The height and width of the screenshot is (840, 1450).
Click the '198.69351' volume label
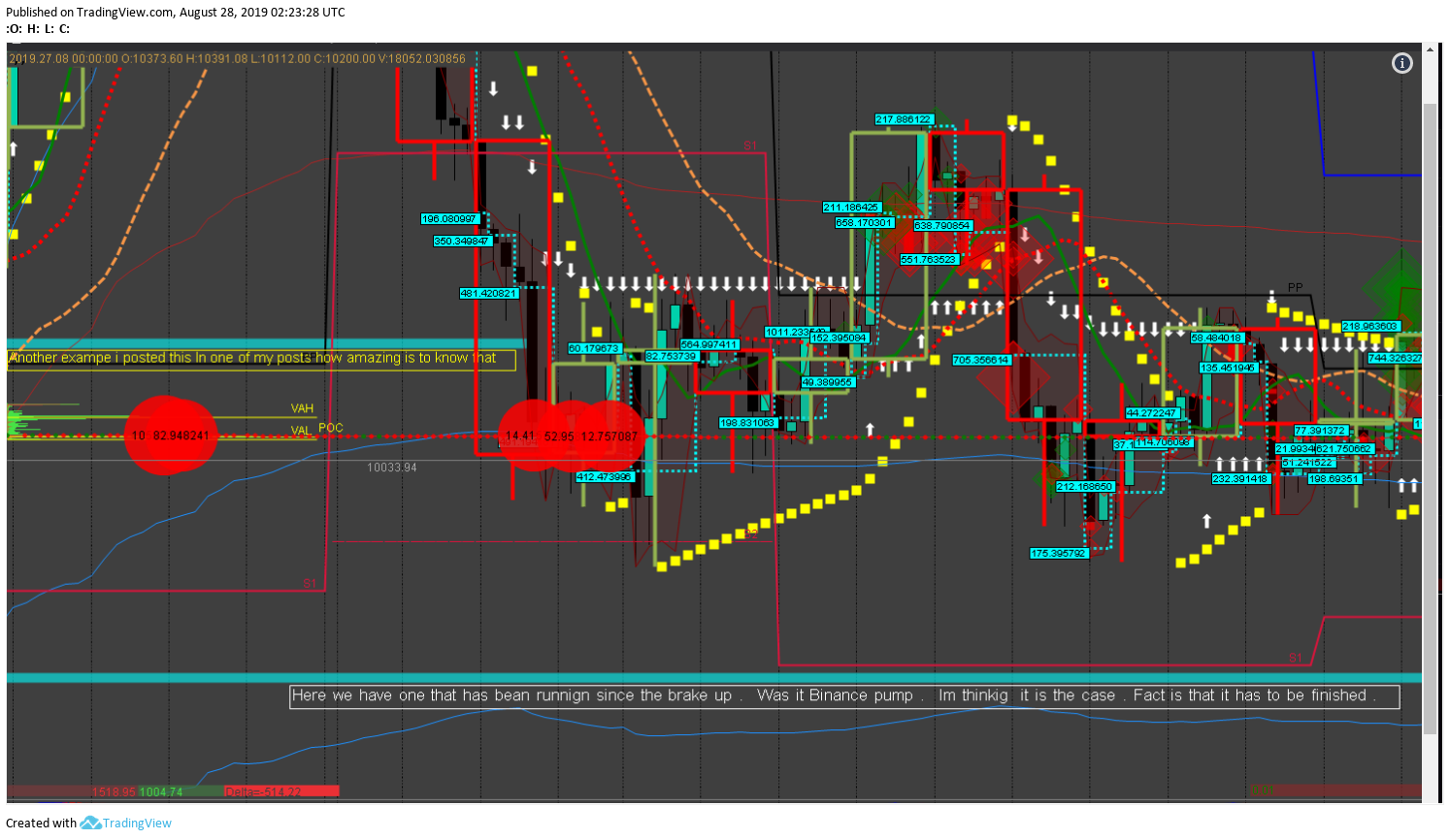pyautogui.click(x=1335, y=479)
